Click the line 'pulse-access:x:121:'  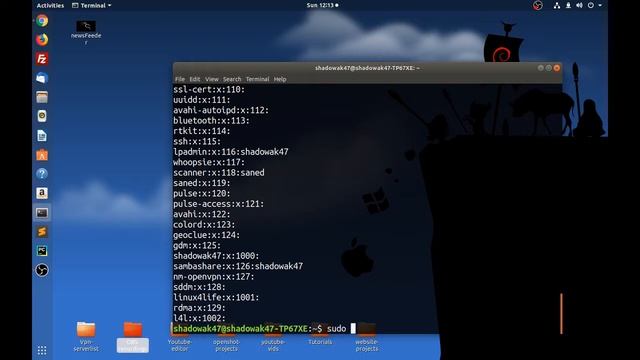(x=218, y=204)
